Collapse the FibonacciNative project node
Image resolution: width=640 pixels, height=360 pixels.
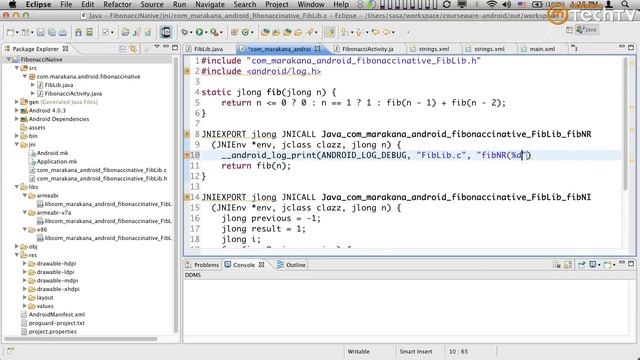tap(9, 60)
